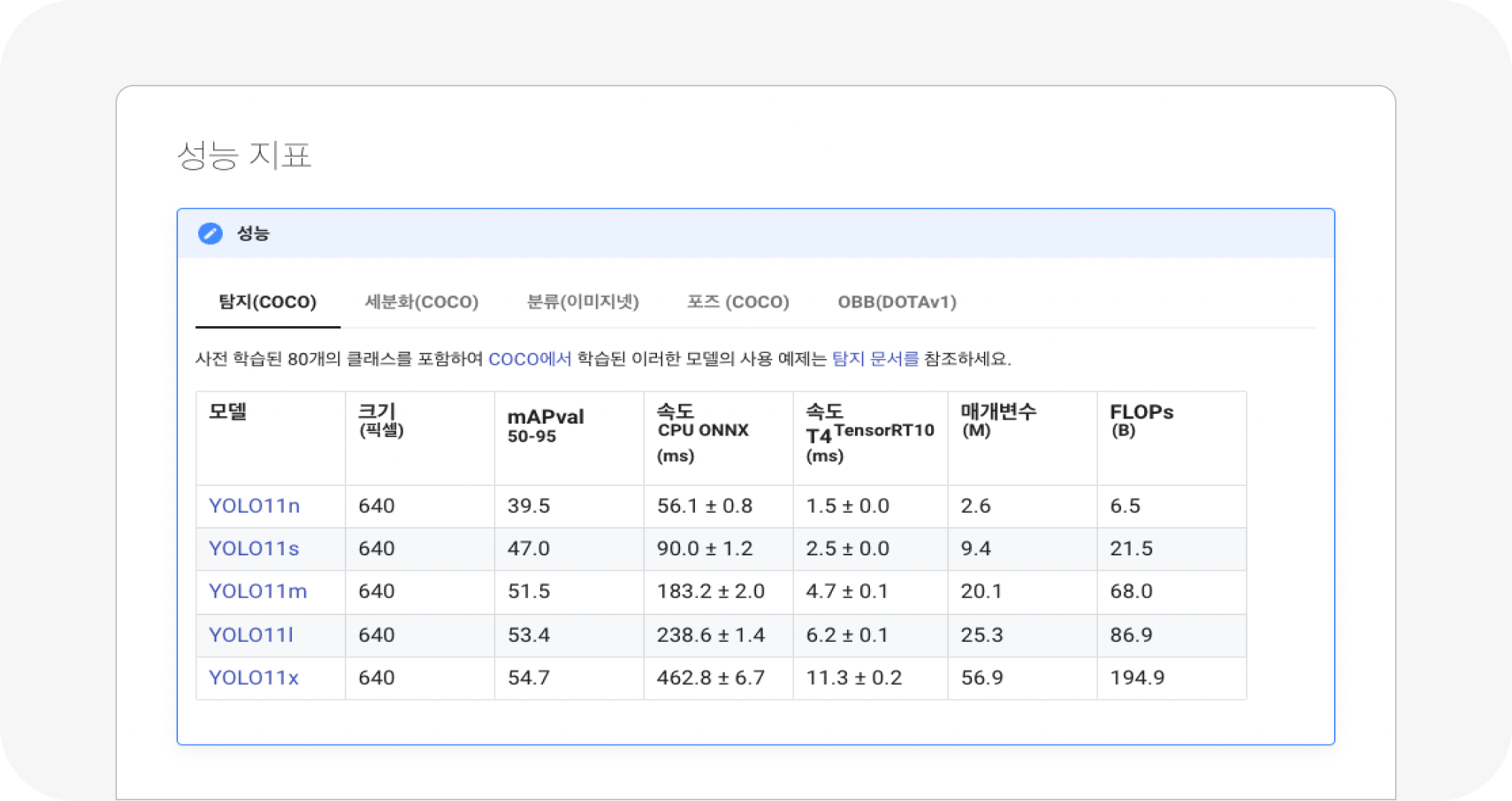This screenshot has width=1512, height=801.
Task: Click the 640 size in YOLO11n row
Action: 376,506
